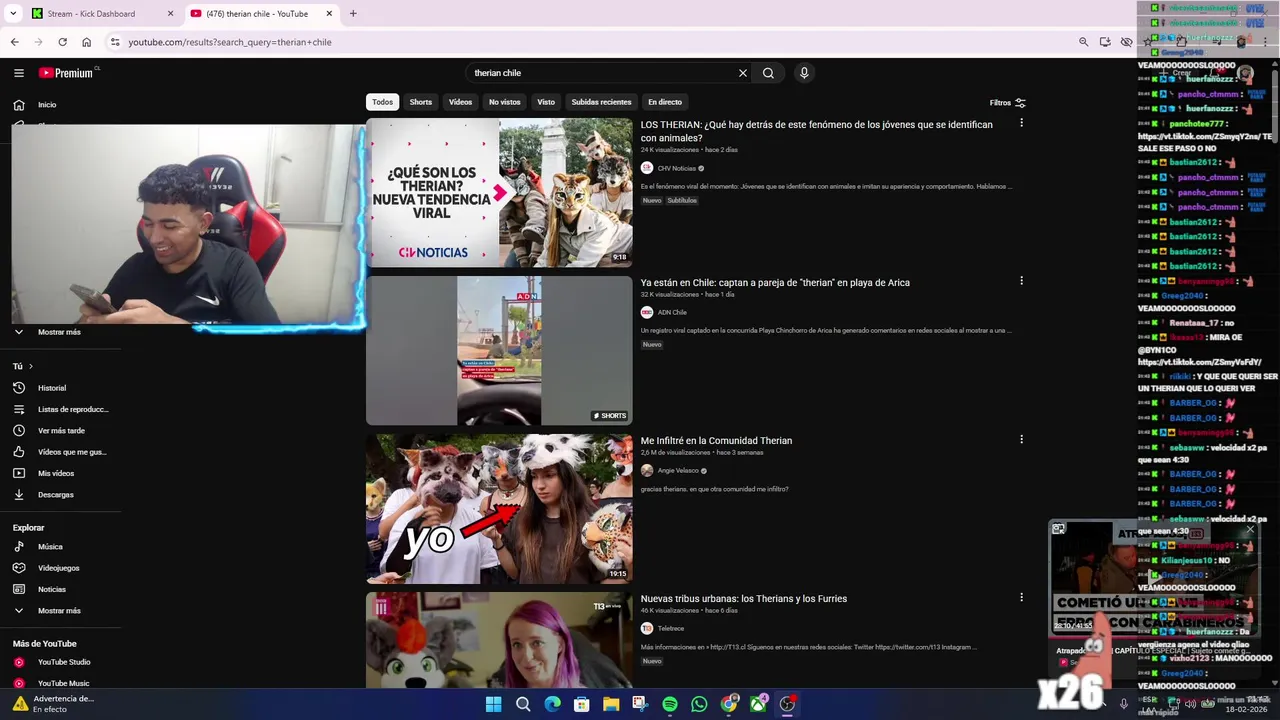Open title 'LOS THERIAN: ¿Qué hay detrás'
This screenshot has height=720, width=1280.
[x=816, y=131]
